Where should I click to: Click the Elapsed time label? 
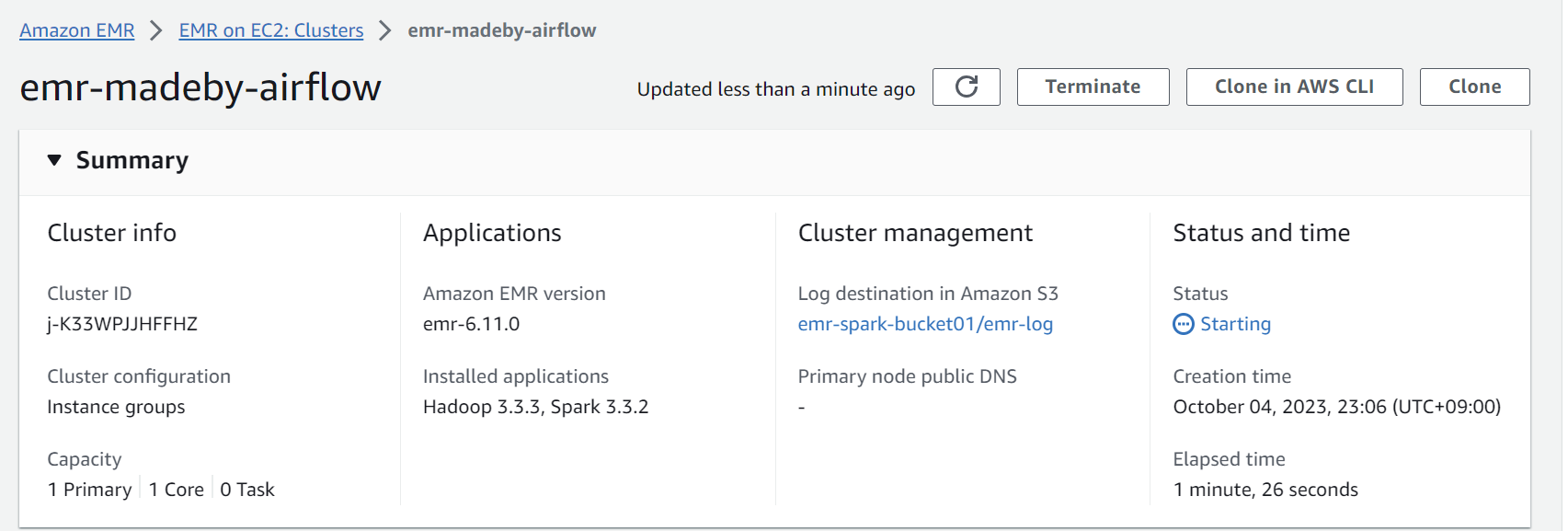[1230, 459]
